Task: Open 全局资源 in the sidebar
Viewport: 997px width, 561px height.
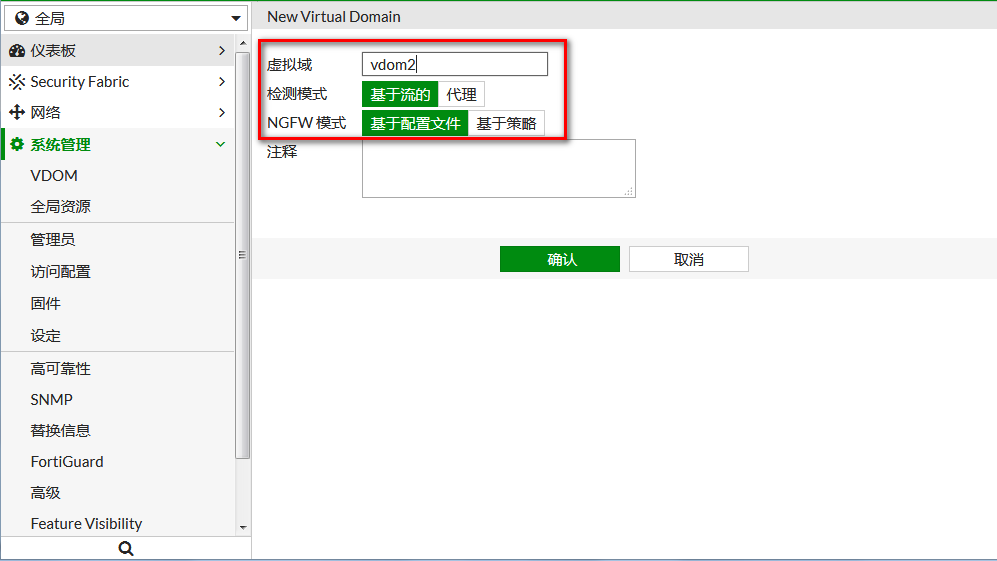Action: coord(60,207)
